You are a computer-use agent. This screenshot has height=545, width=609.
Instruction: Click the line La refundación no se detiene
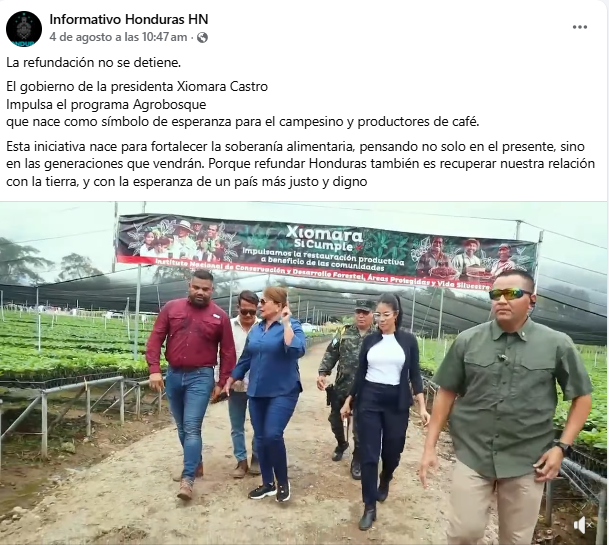(x=94, y=63)
